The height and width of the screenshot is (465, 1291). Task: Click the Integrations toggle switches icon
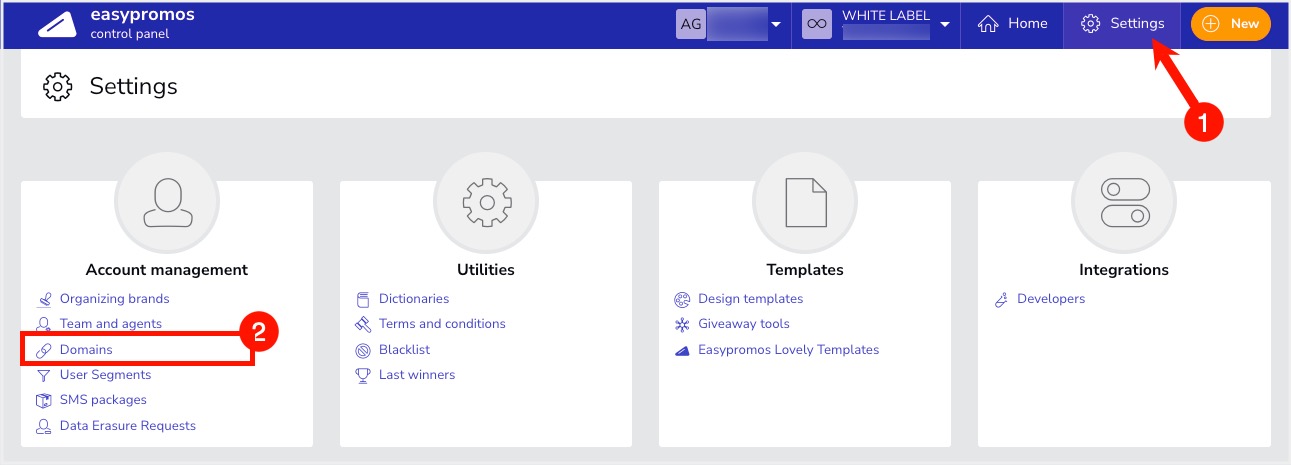pos(1124,204)
